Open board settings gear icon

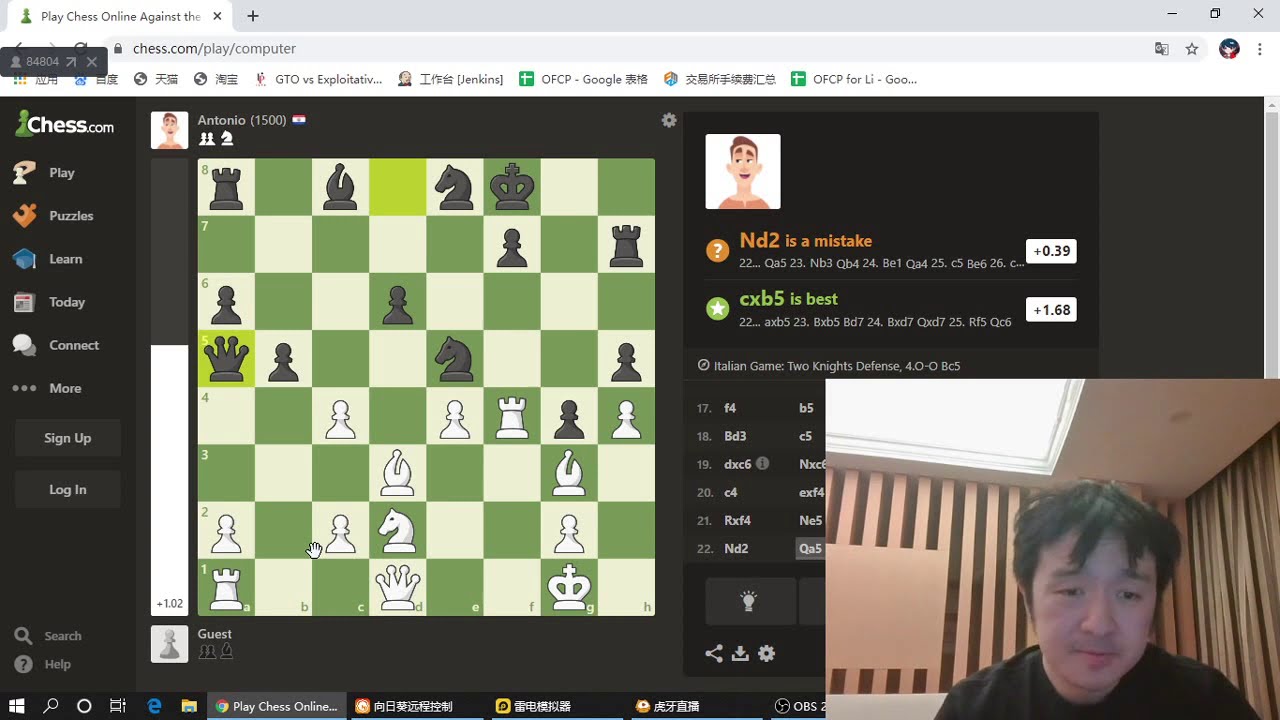[669, 120]
